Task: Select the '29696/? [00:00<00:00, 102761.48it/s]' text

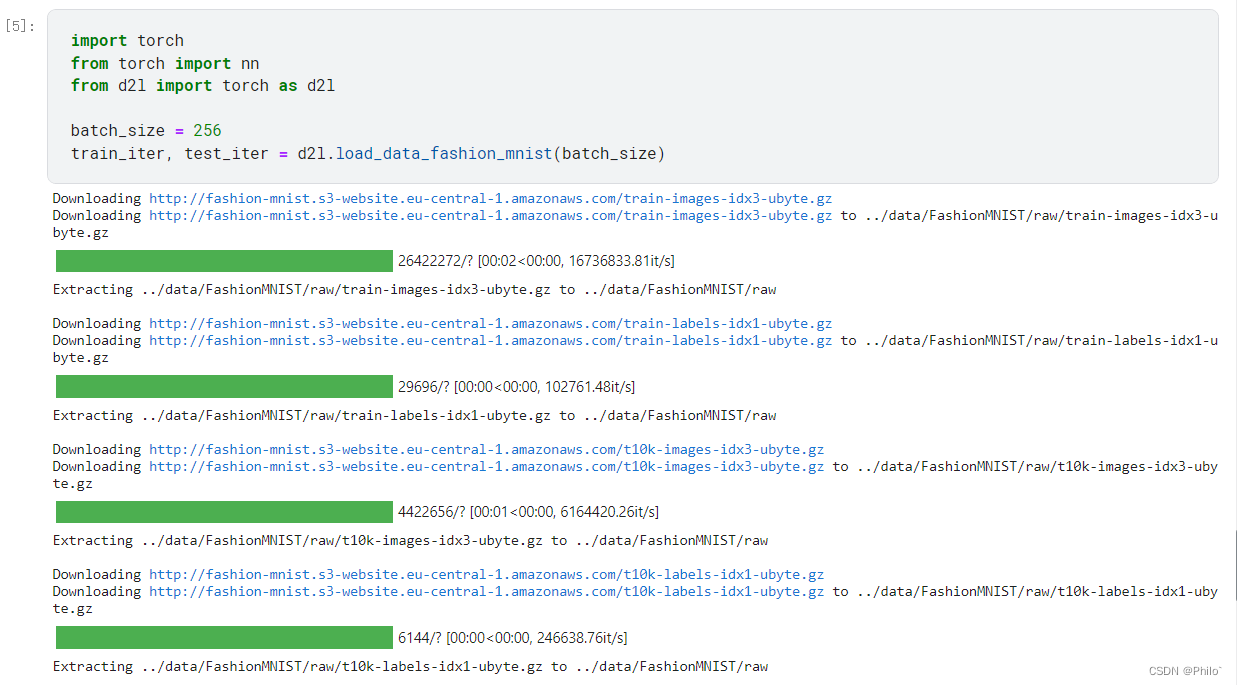Action: click(516, 386)
